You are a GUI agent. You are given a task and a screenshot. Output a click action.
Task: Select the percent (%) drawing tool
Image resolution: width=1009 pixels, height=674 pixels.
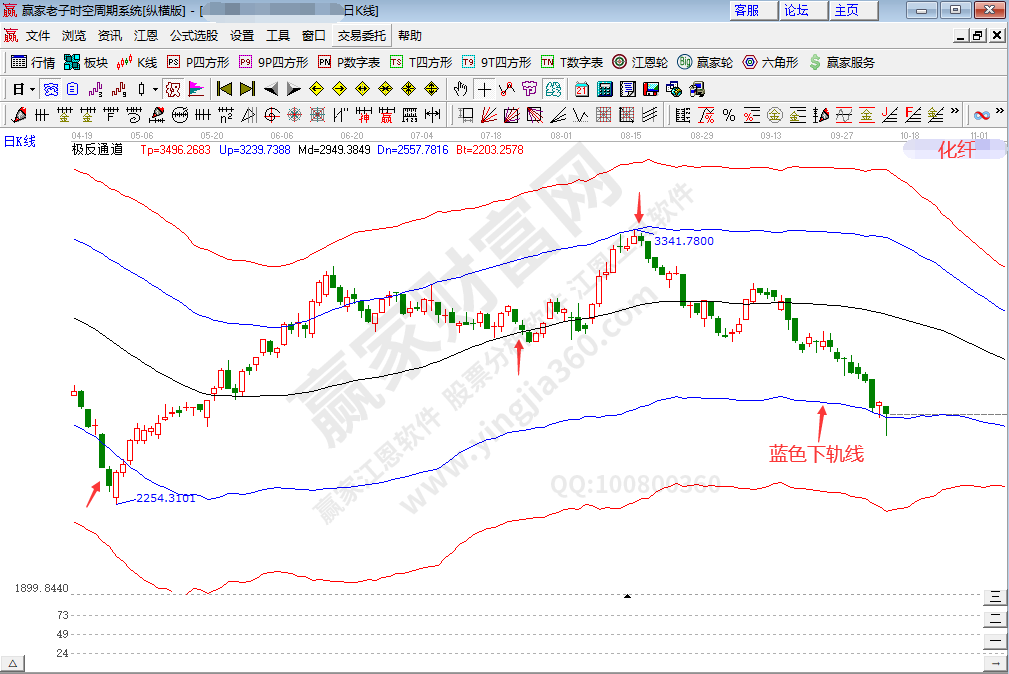[729, 113]
